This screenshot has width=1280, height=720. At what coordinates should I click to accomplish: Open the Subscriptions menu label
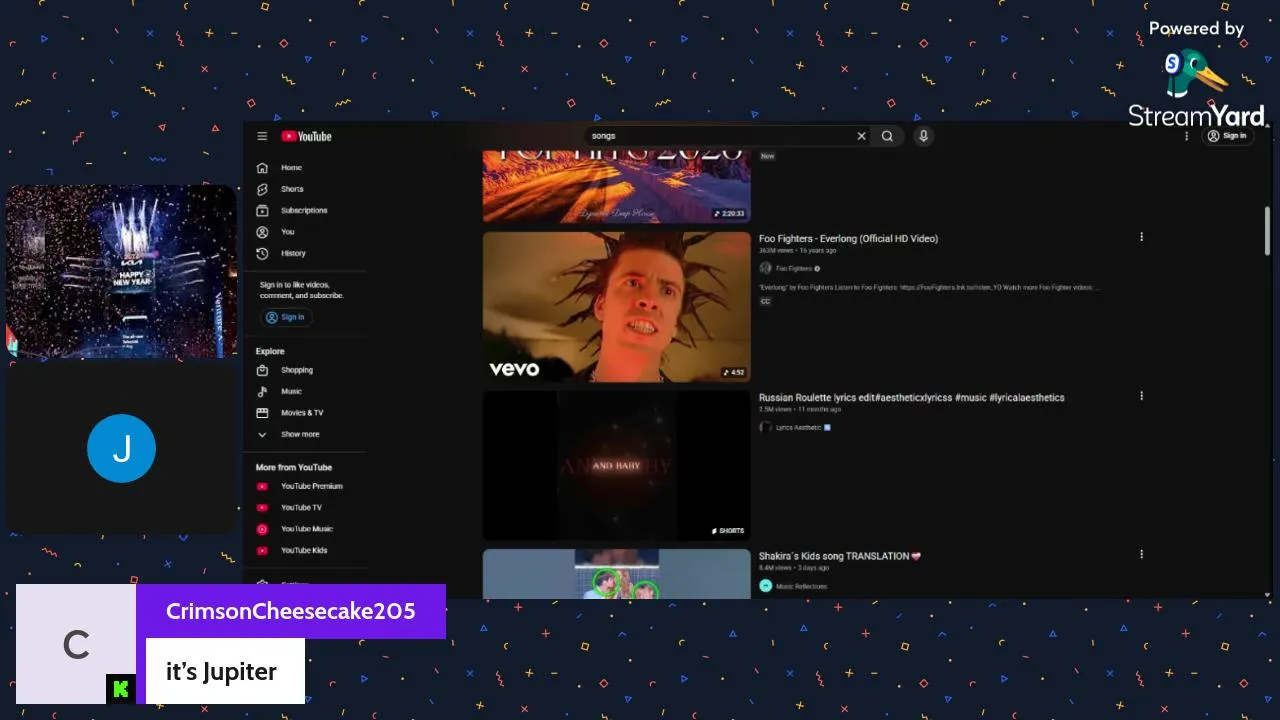(304, 211)
